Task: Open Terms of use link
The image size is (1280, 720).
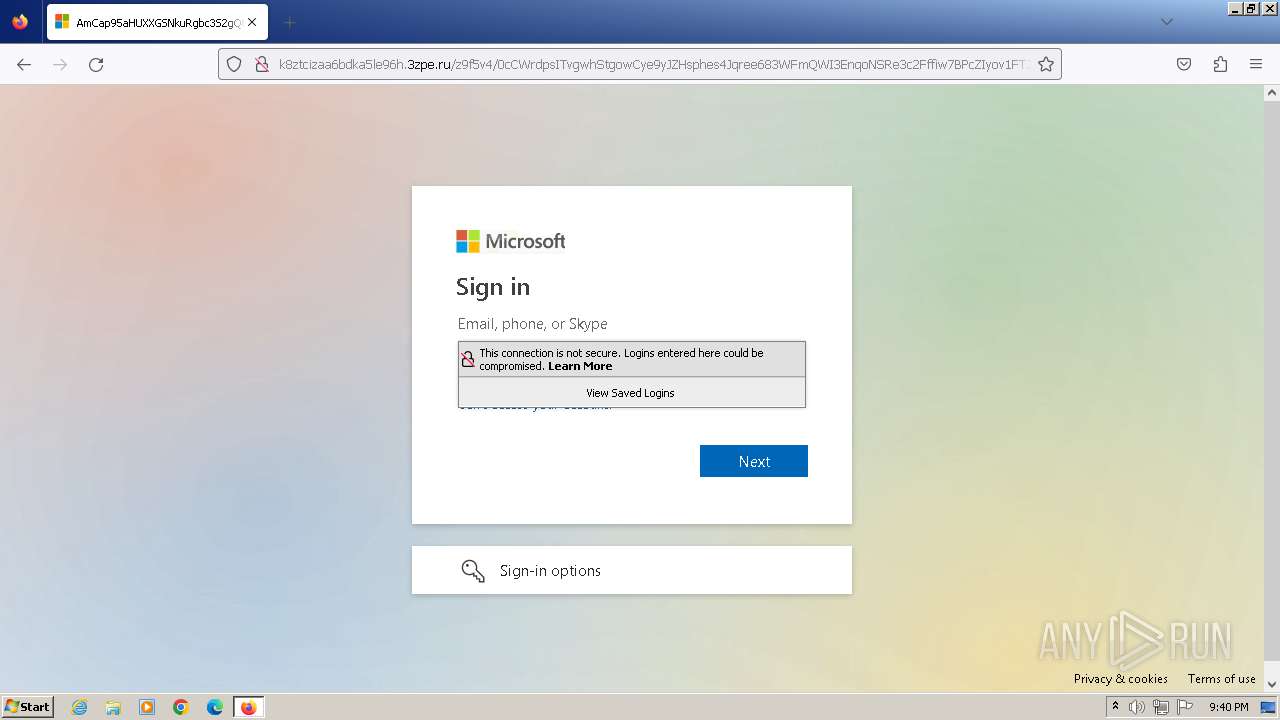Action: [1222, 678]
